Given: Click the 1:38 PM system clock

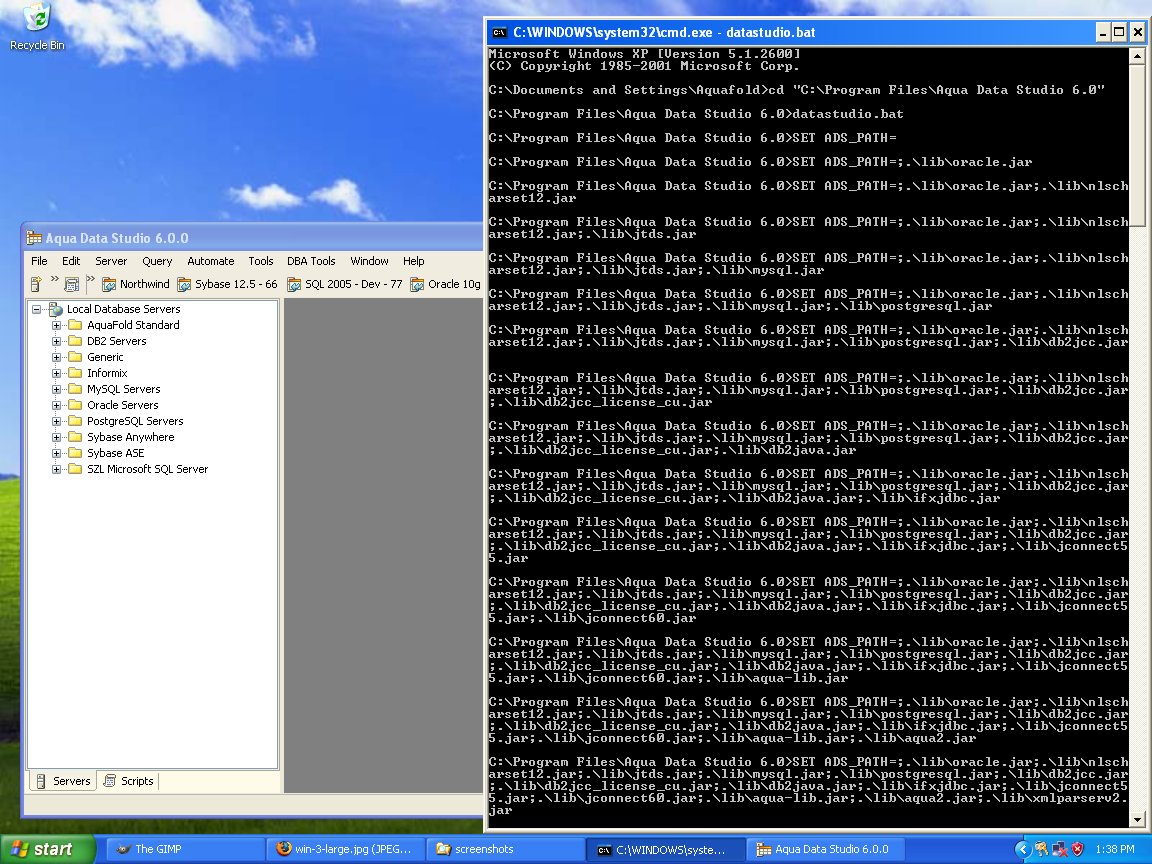Looking at the screenshot, I should tap(1115, 849).
